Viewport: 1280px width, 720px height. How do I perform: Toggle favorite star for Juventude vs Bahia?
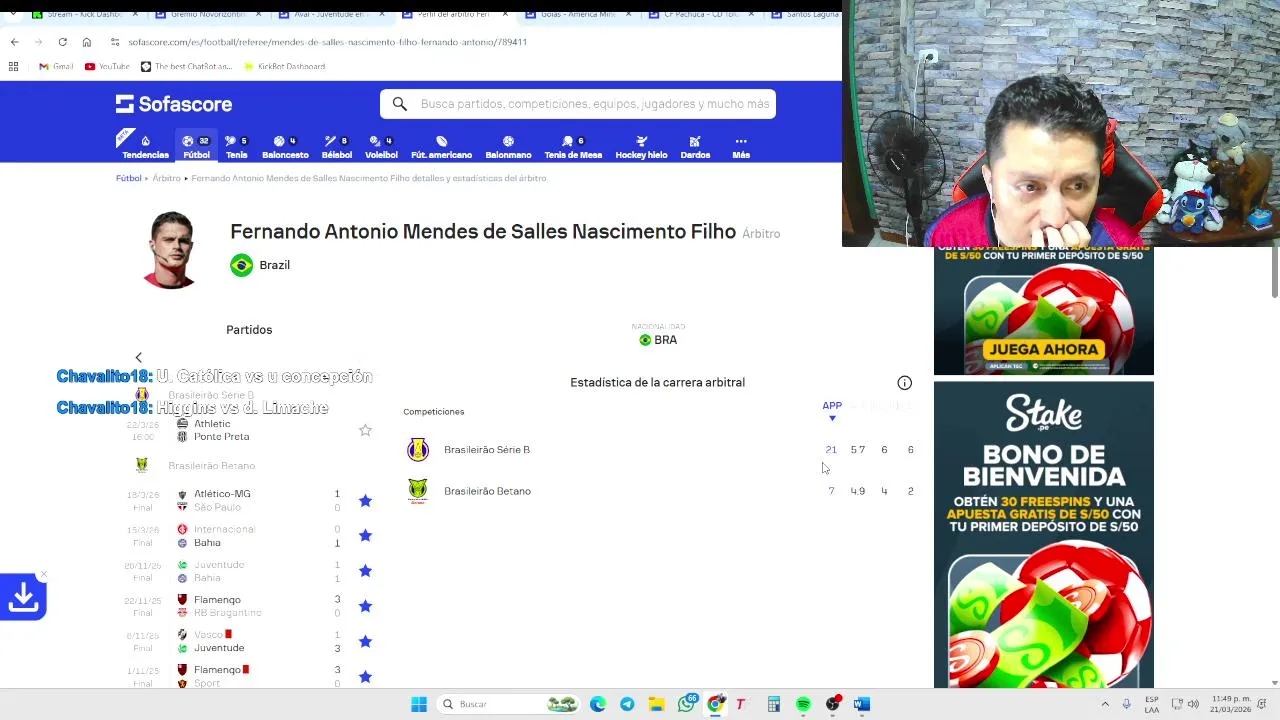(365, 570)
